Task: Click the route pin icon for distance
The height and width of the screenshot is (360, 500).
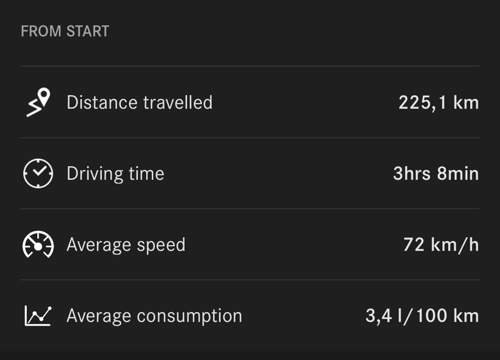Action: coord(38,102)
